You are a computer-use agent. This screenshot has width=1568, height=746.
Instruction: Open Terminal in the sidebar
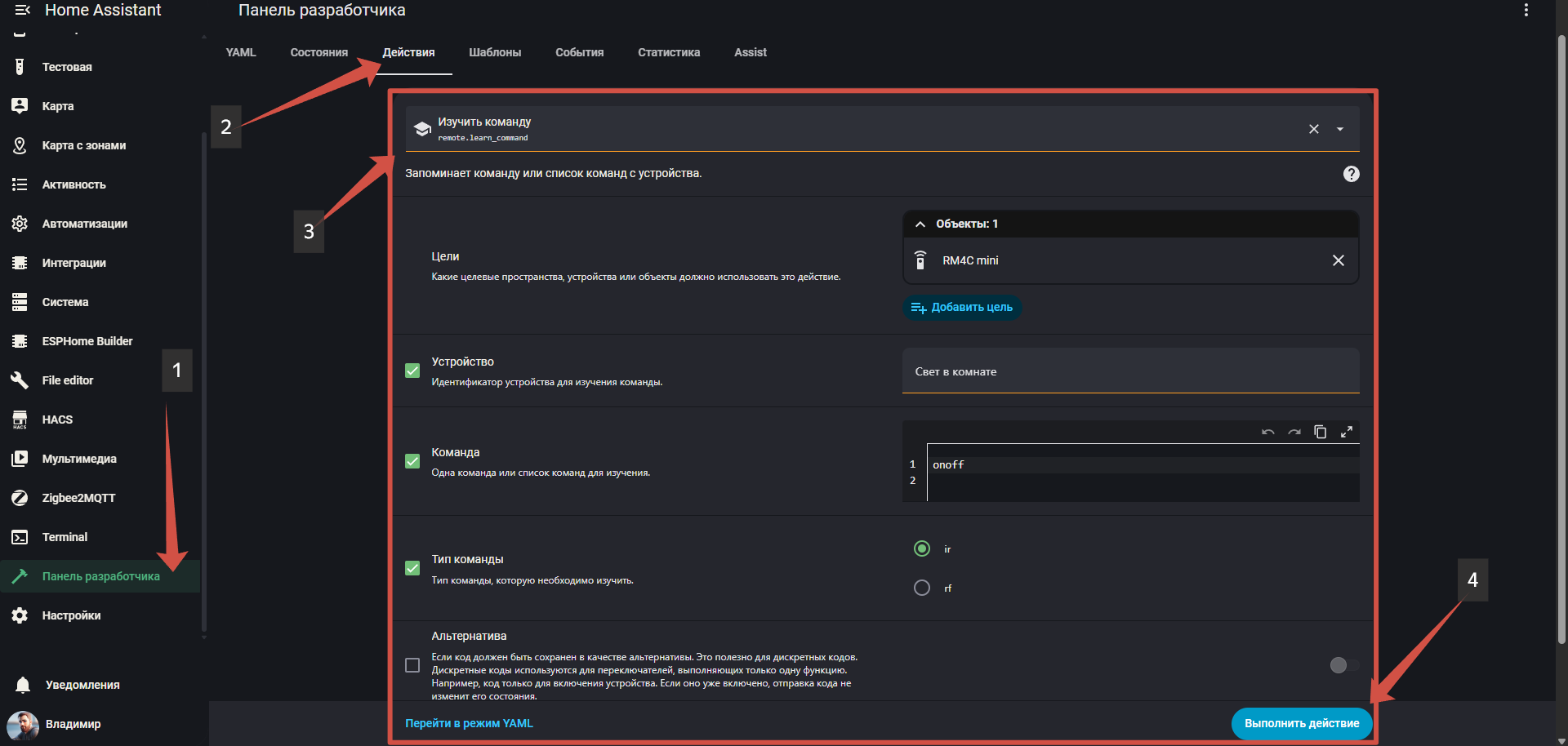65,537
